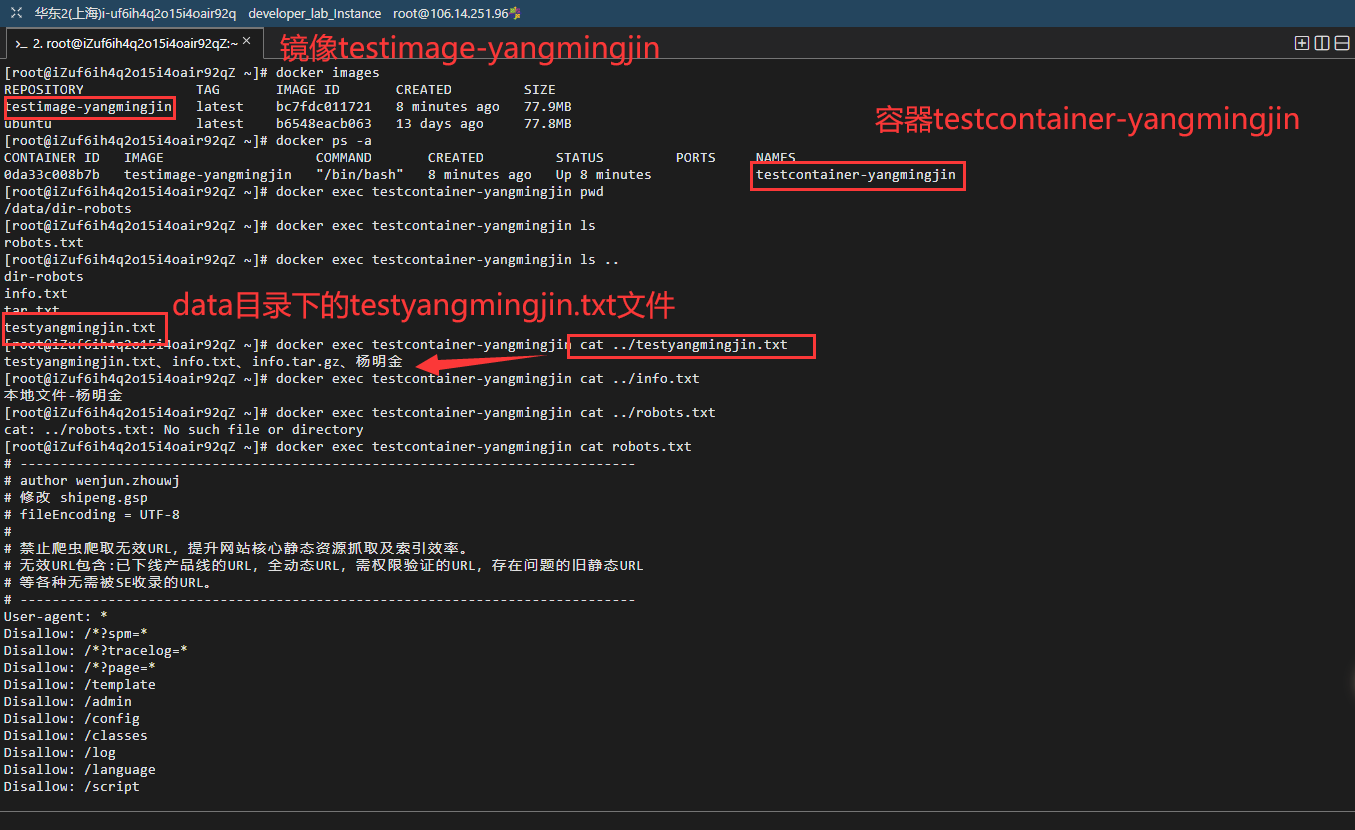Click the '13 days ago' created value
This screenshot has width=1355, height=830.
pos(440,124)
